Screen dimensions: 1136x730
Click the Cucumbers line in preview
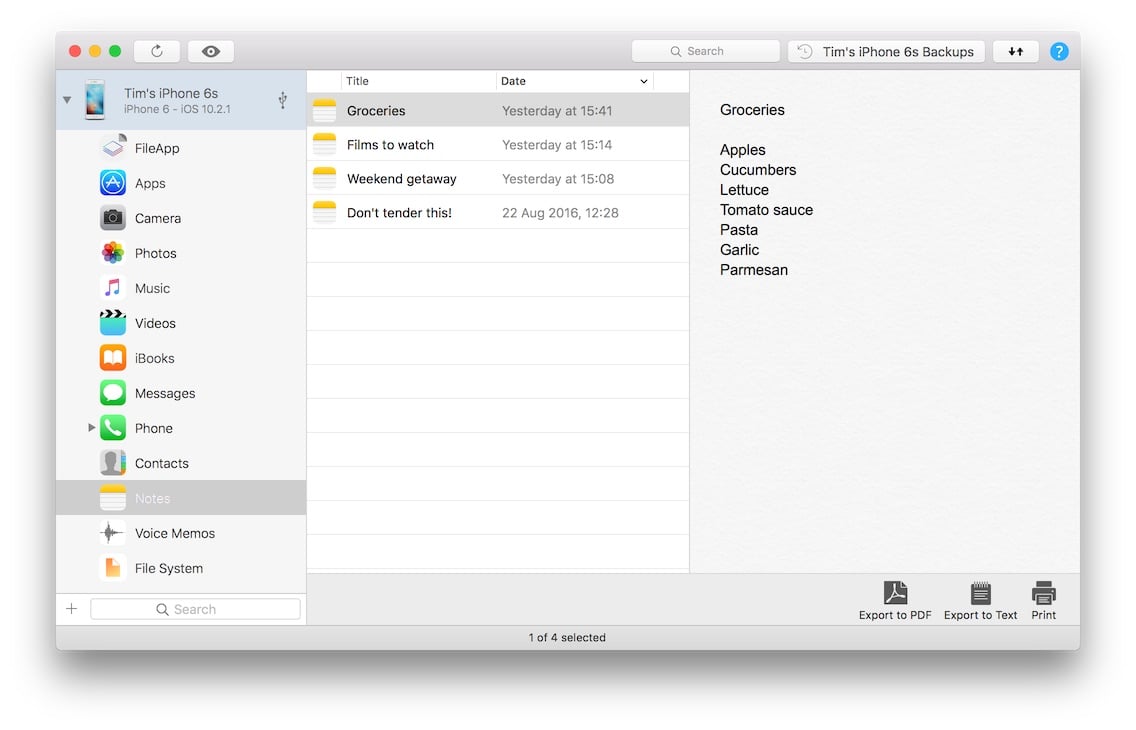(758, 170)
